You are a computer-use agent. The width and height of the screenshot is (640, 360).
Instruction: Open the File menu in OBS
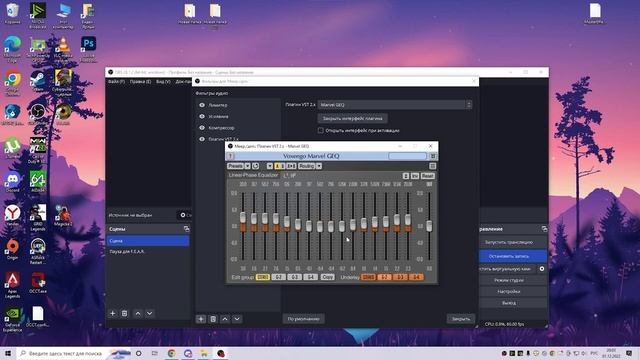point(116,82)
